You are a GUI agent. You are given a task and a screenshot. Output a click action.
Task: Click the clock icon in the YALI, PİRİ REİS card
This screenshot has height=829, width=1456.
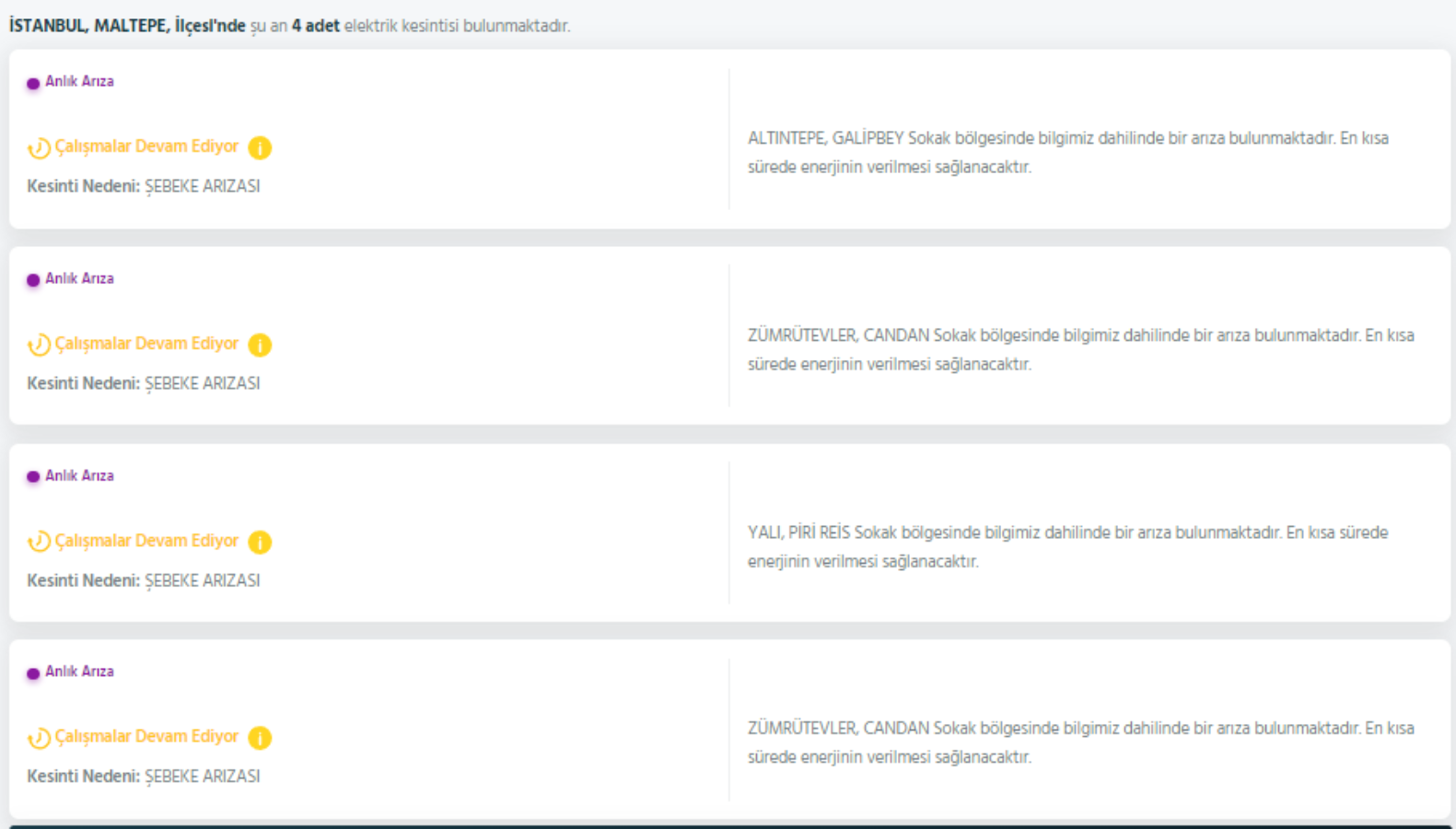click(x=39, y=542)
